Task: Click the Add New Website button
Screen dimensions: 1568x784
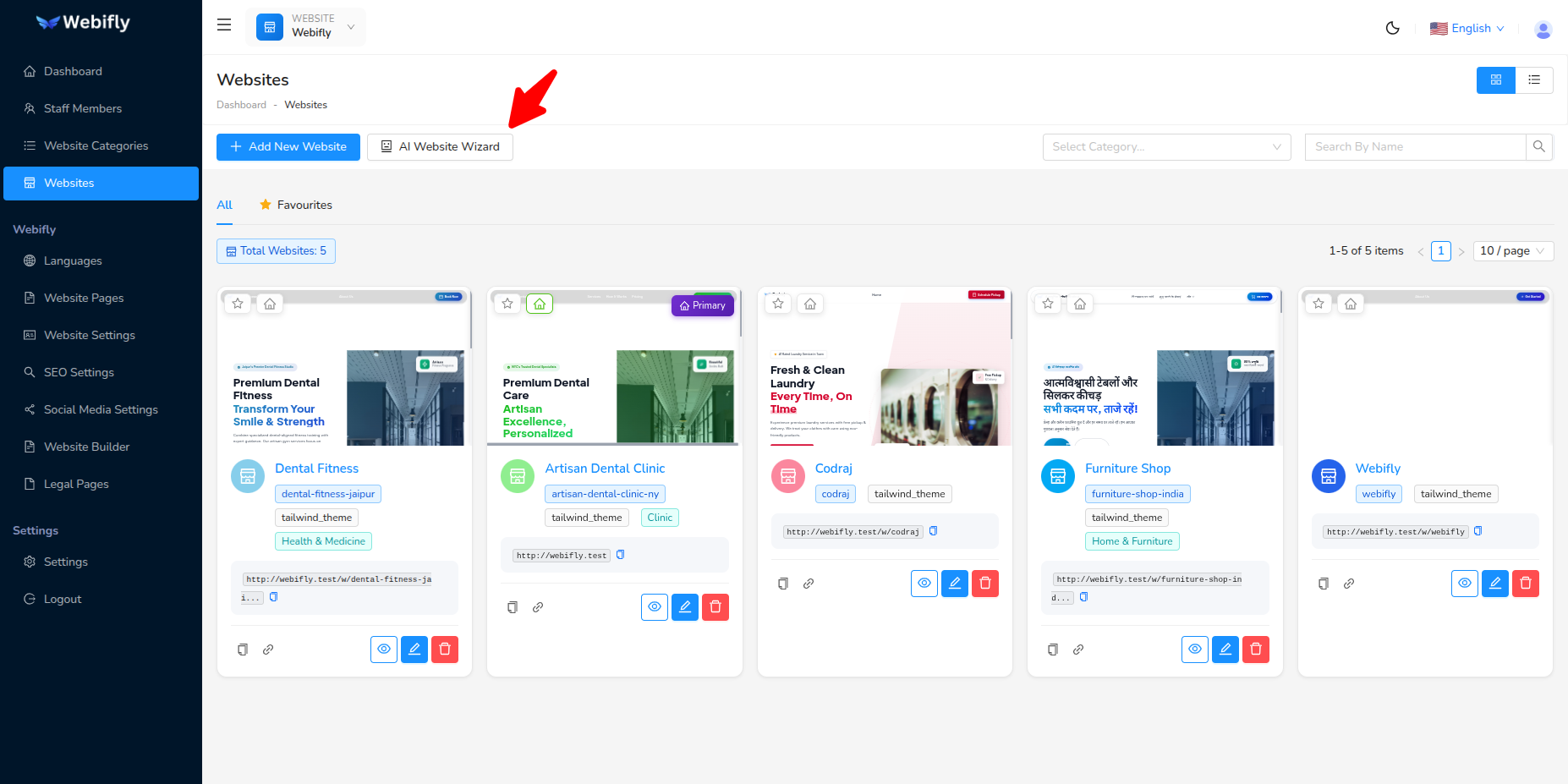Action: (x=288, y=146)
